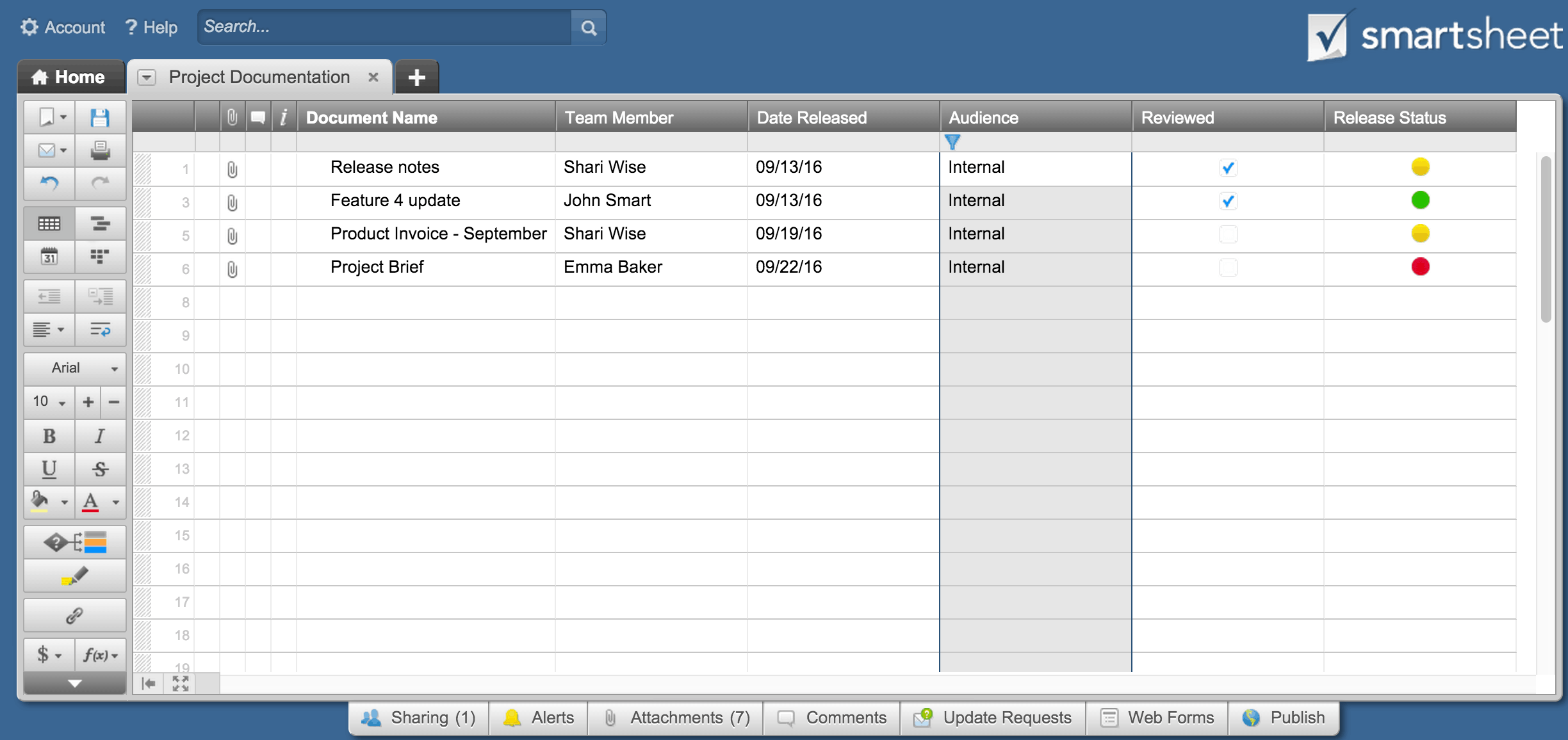Viewport: 1568px width, 740px height.
Task: Change the red Release Status ball for Project Brief
Action: pyautogui.click(x=1421, y=268)
